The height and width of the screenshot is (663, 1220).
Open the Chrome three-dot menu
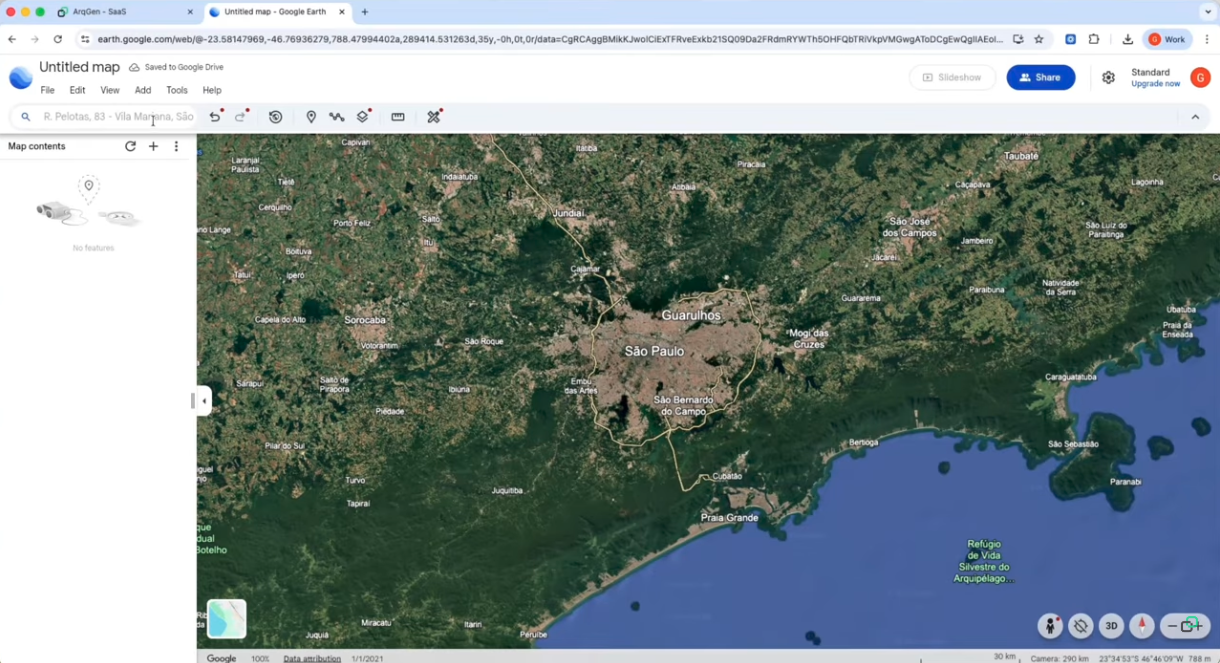[x=1207, y=39]
